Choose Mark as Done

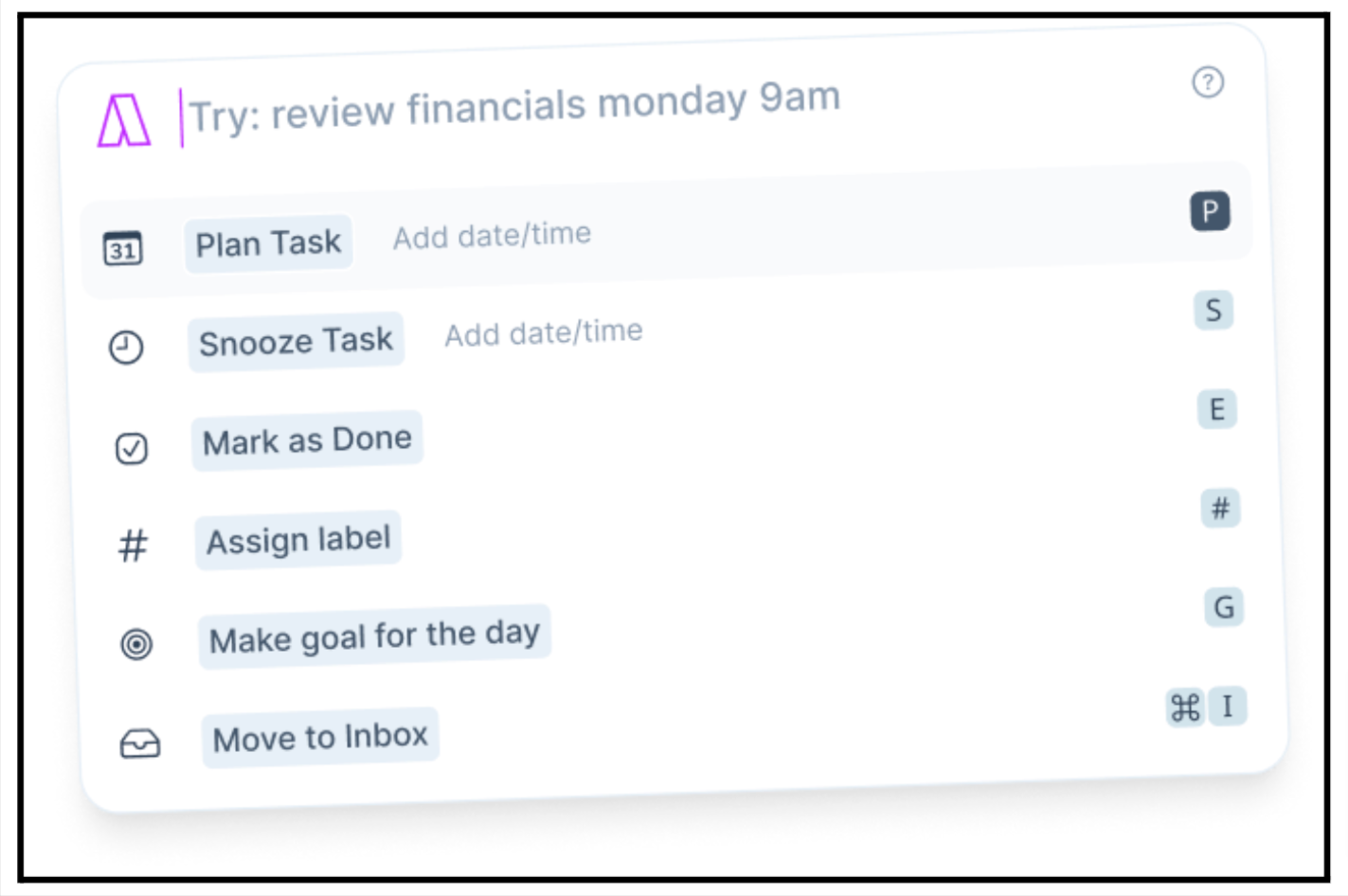(x=307, y=440)
